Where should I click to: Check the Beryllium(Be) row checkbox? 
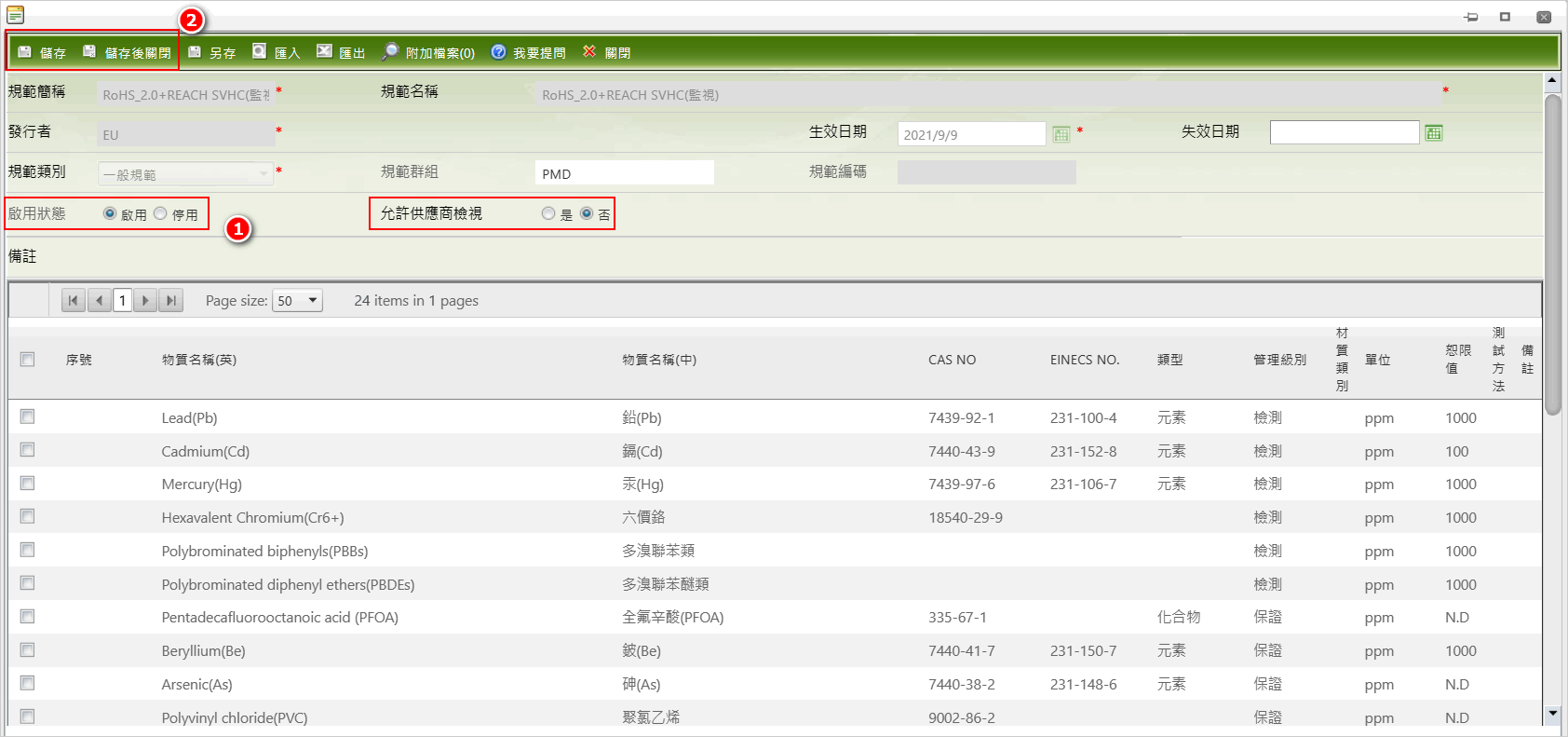click(28, 650)
